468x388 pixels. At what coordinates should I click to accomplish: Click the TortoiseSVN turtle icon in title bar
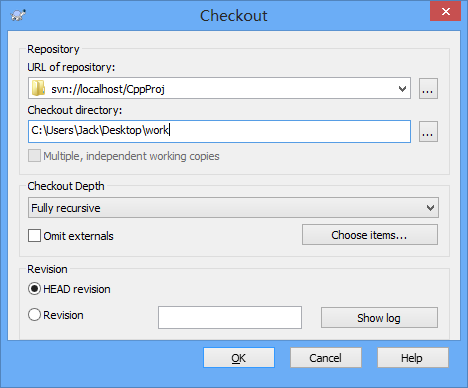tap(18, 15)
